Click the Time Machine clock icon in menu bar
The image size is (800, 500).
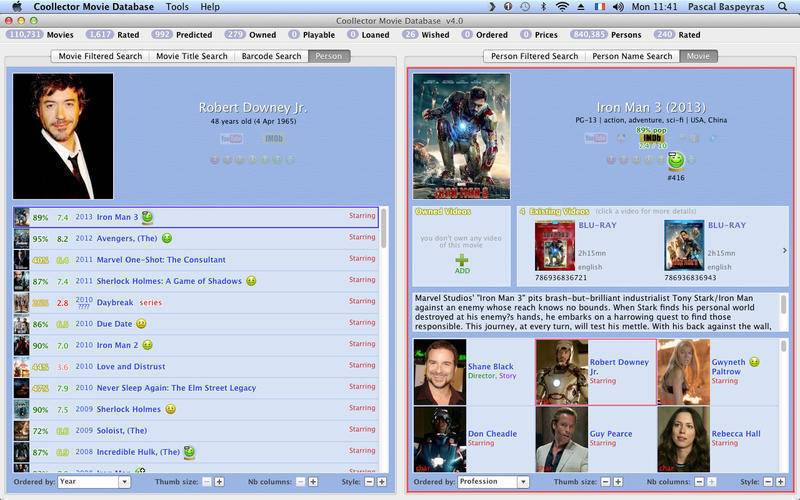[x=525, y=7]
